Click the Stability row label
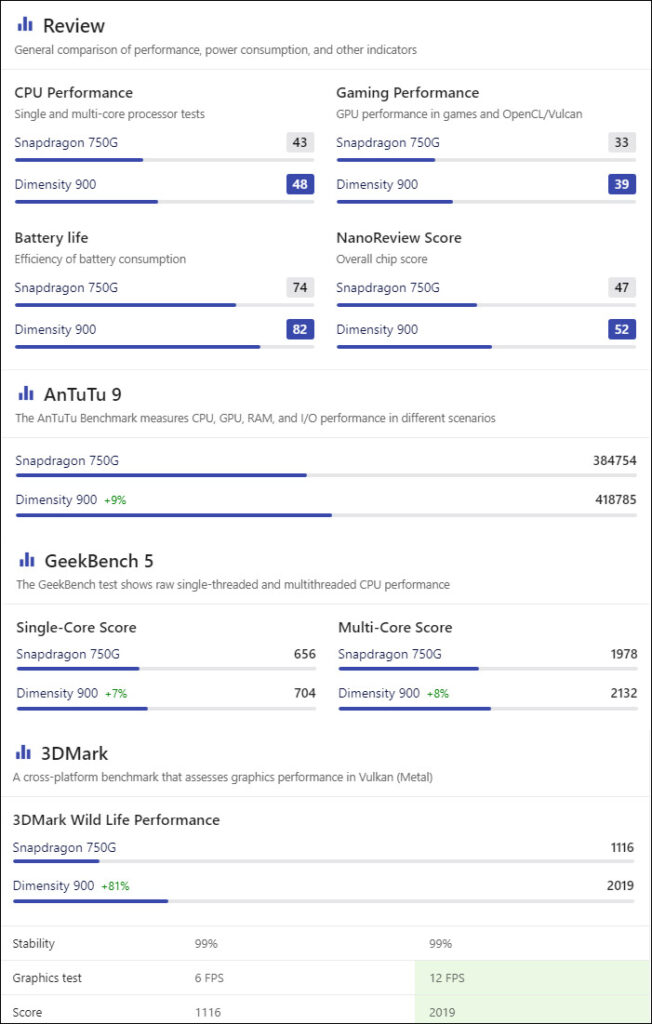 [x=34, y=944]
